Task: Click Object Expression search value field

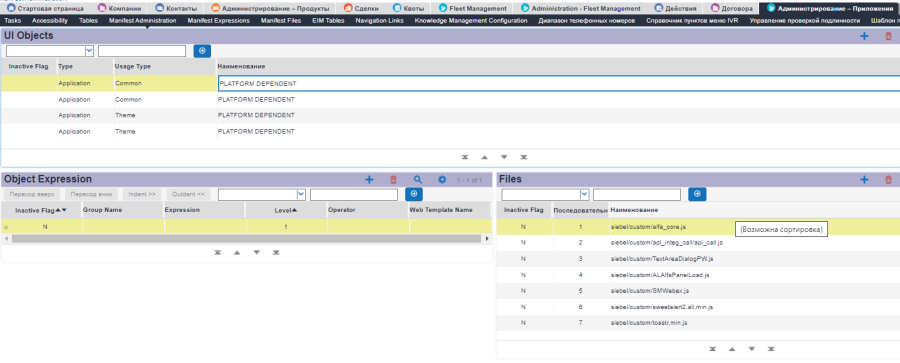Action: coord(354,195)
